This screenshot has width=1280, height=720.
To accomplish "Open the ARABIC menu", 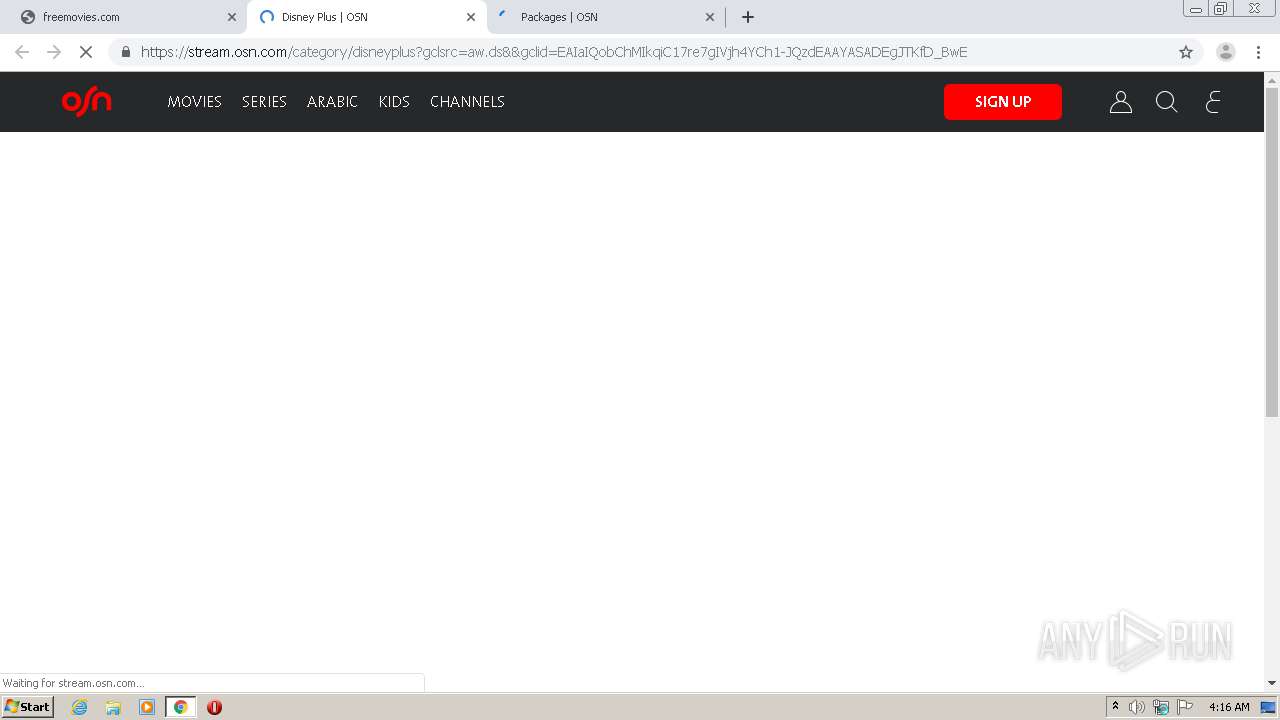I will coord(332,101).
